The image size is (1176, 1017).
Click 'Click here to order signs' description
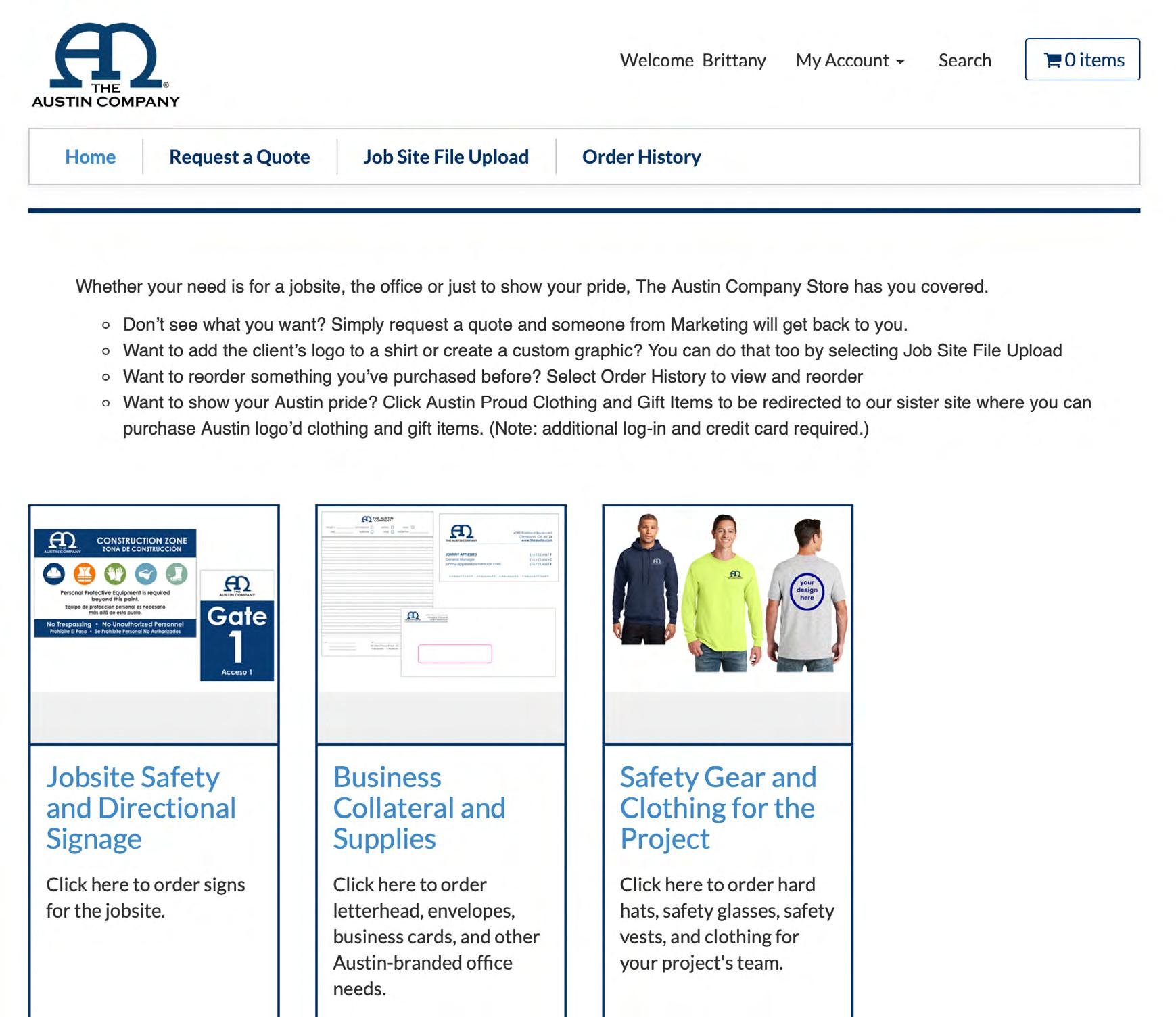point(145,898)
